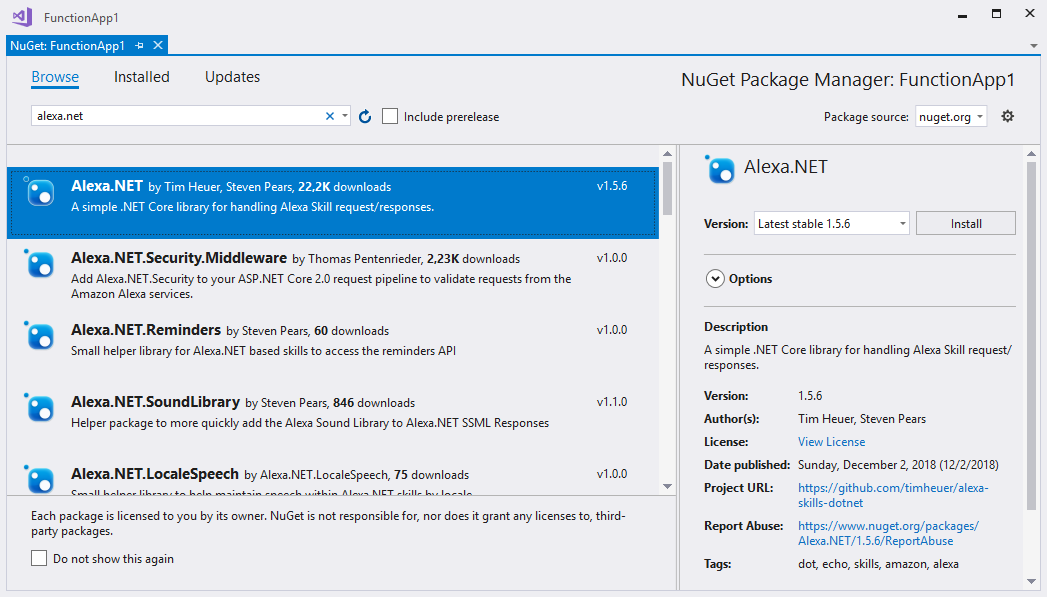
Task: Open package source settings gear
Action: point(1007,116)
